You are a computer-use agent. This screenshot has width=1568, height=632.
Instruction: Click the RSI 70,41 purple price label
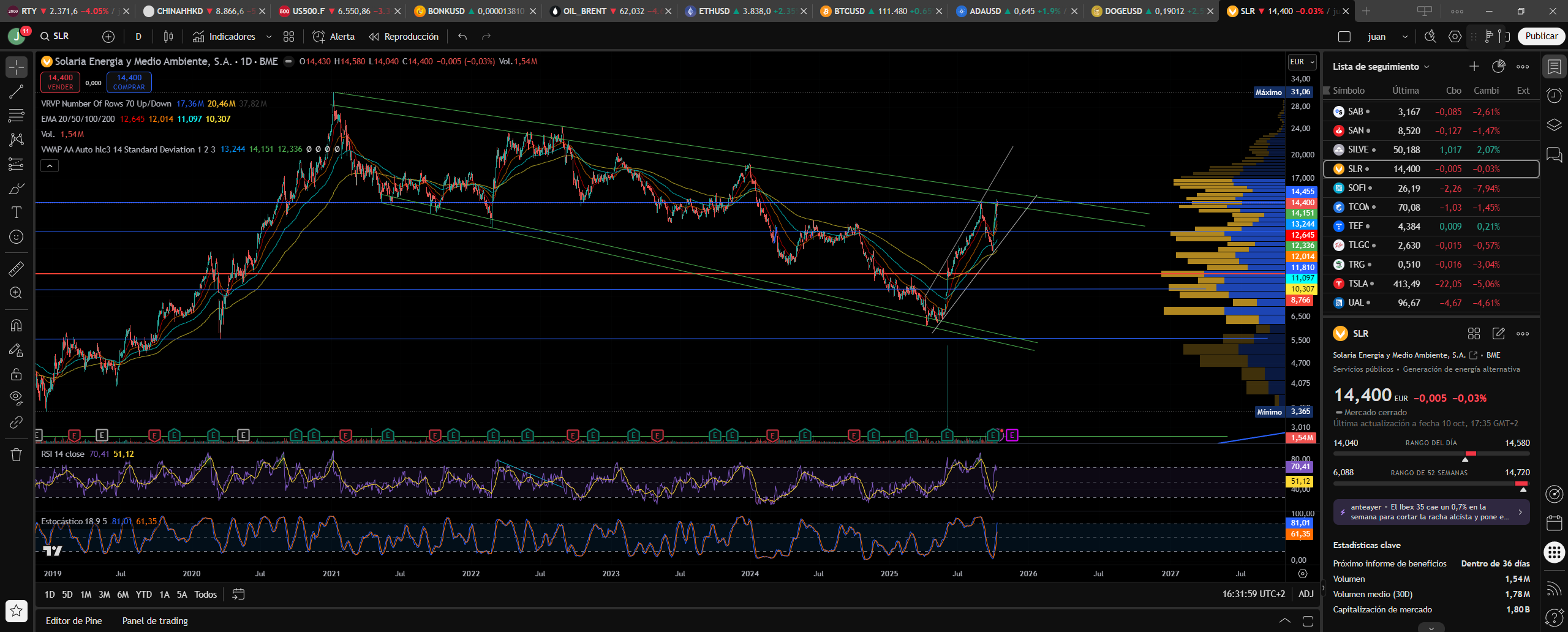pos(1300,467)
